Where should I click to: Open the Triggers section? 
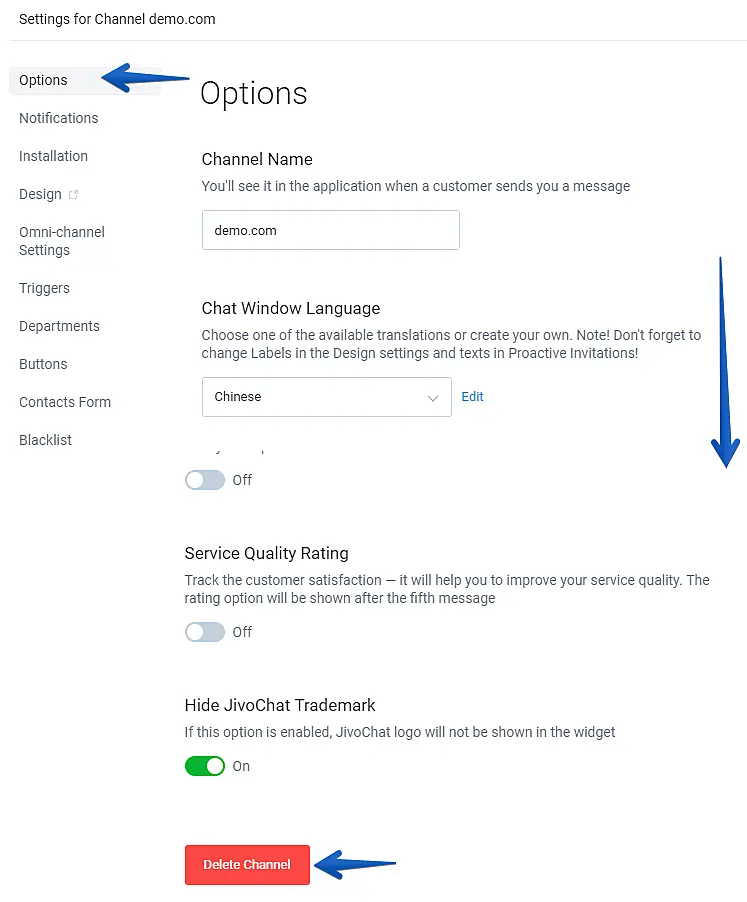point(45,288)
